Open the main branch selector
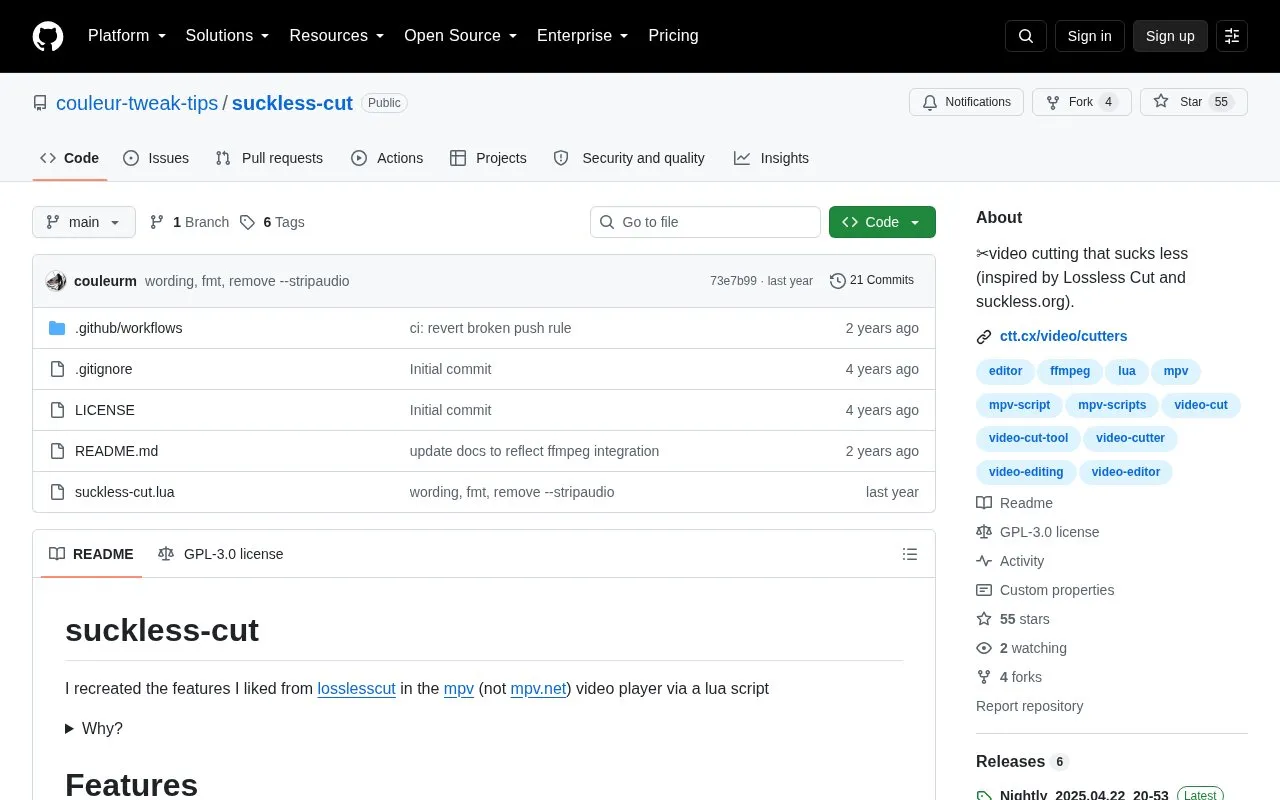Image resolution: width=1280 pixels, height=800 pixels. pyautogui.click(x=84, y=222)
